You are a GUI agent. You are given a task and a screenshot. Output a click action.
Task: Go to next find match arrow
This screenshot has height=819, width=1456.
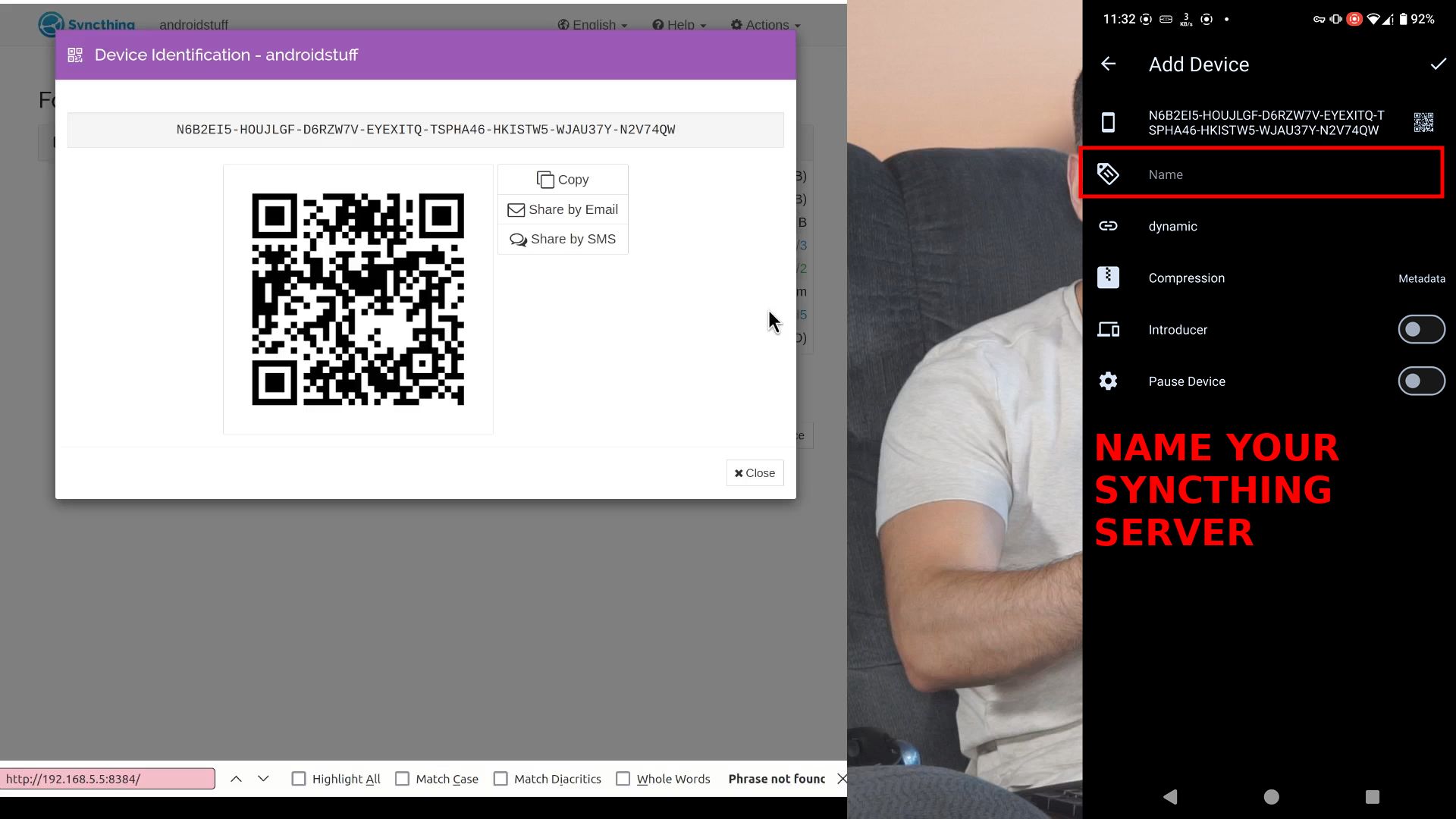click(263, 779)
